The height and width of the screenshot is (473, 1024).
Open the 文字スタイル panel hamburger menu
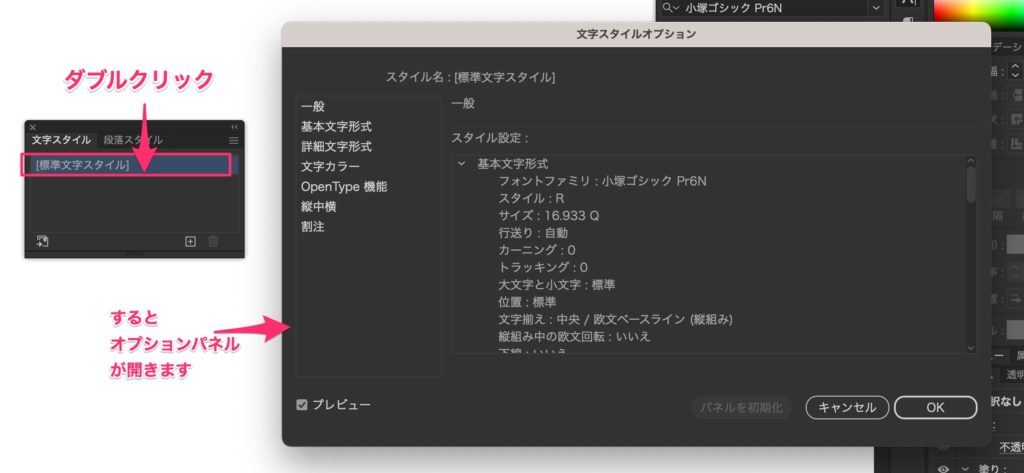tap(233, 141)
